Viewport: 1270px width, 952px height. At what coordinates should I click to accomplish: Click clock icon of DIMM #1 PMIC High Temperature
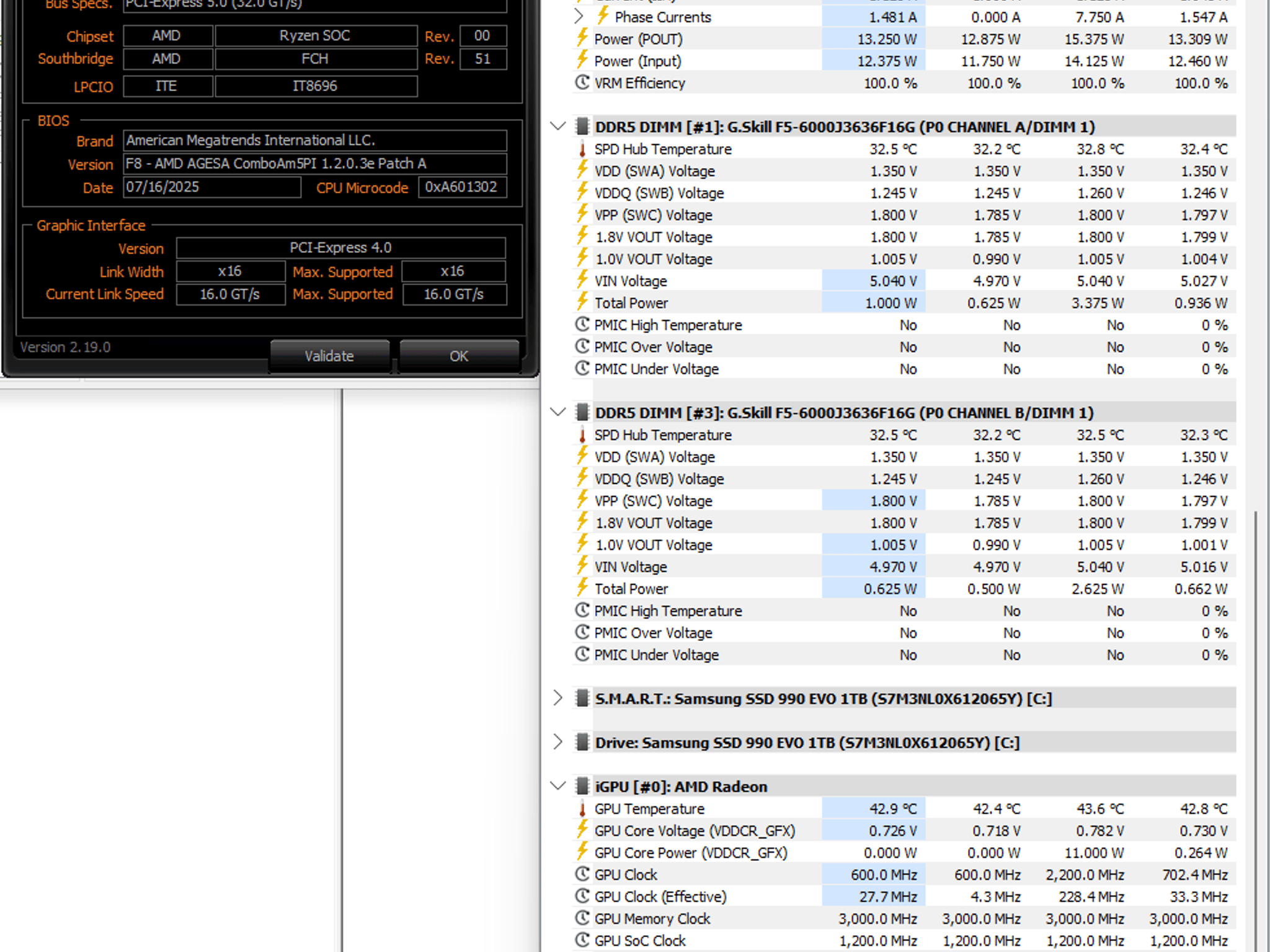582,324
